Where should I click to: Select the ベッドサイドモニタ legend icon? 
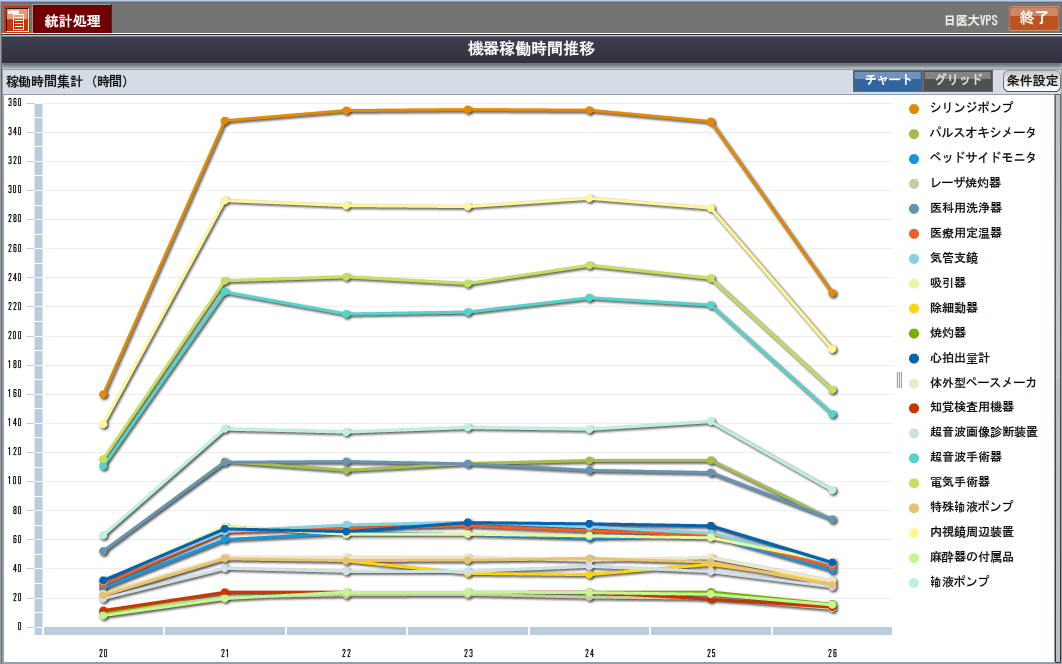(914, 158)
